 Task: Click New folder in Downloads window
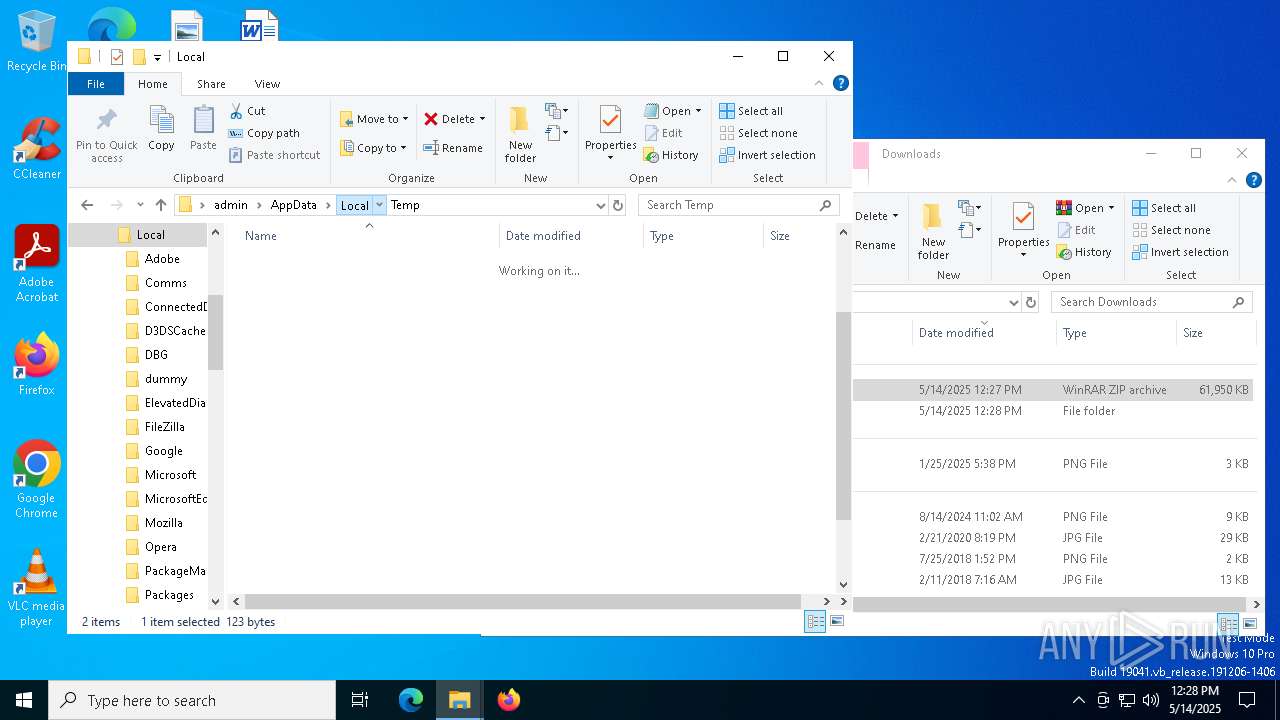933,232
